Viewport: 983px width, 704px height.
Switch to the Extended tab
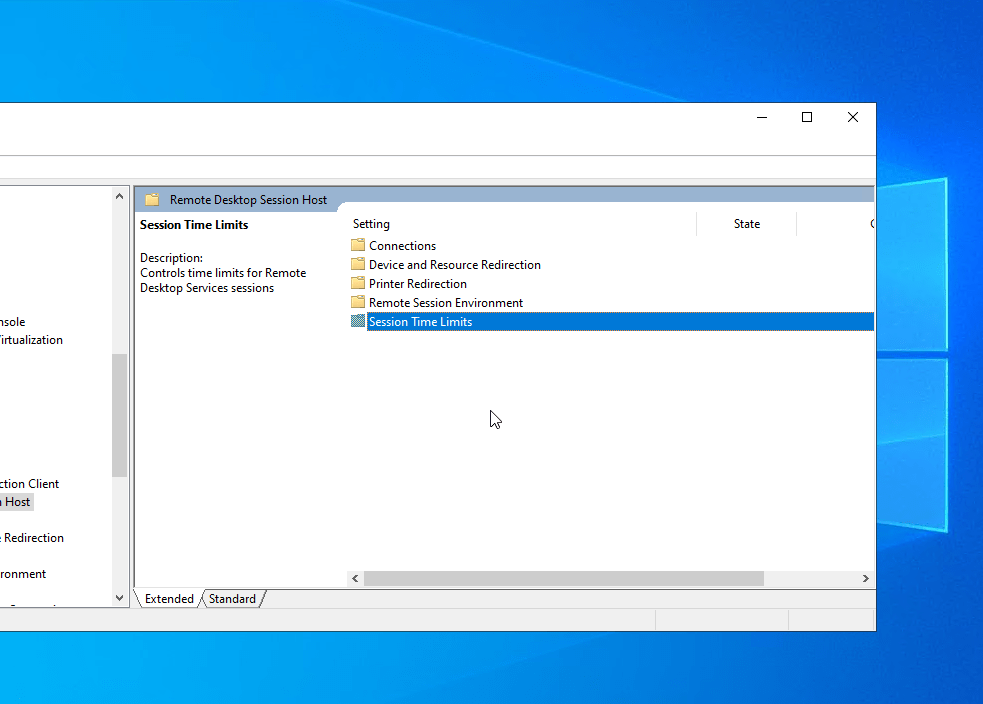(169, 599)
